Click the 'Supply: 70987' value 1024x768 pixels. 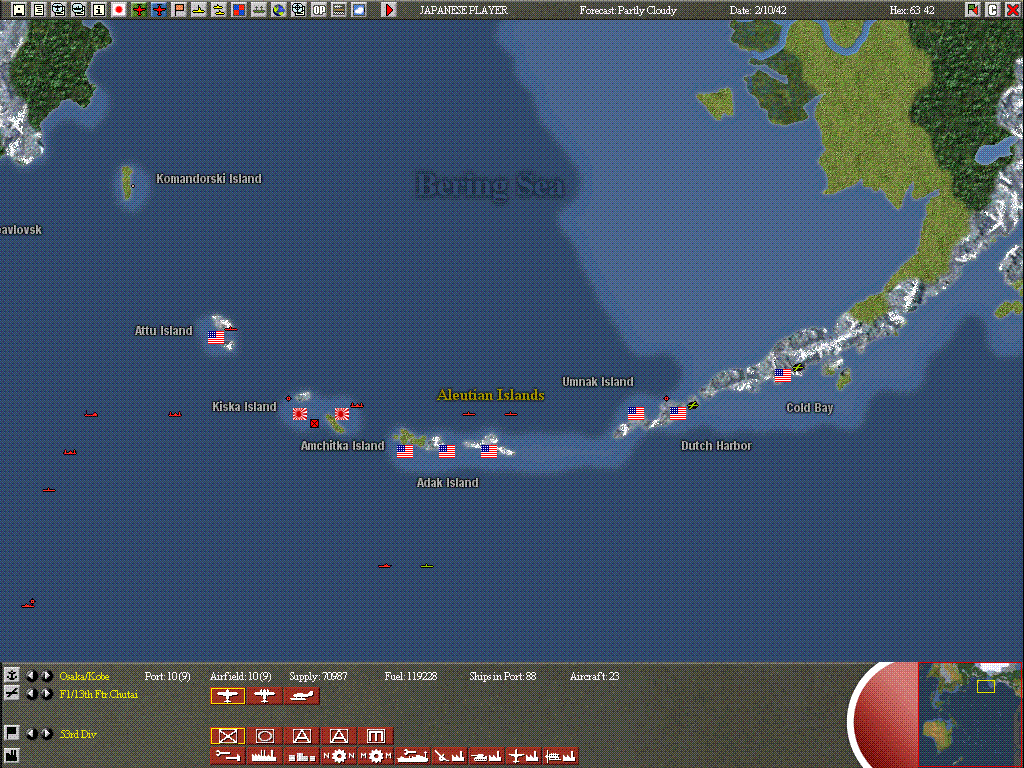[x=319, y=677]
